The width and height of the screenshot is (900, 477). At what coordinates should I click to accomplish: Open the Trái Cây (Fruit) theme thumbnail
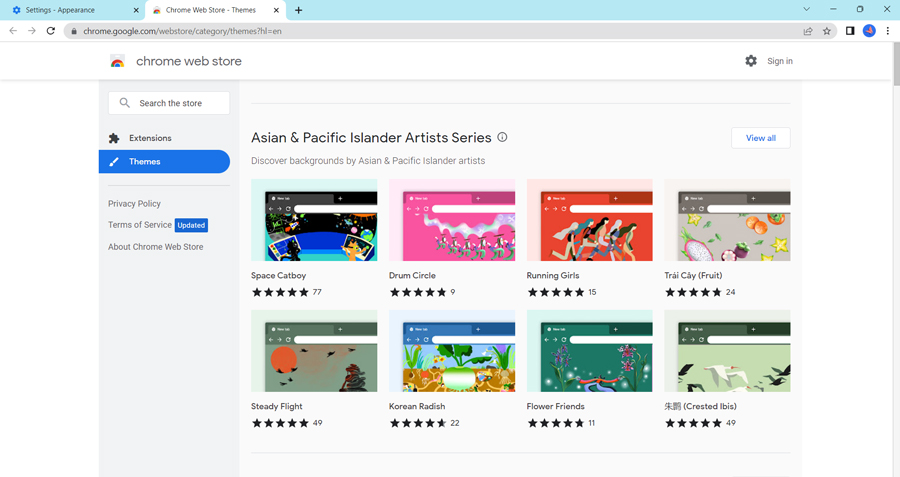(x=727, y=220)
